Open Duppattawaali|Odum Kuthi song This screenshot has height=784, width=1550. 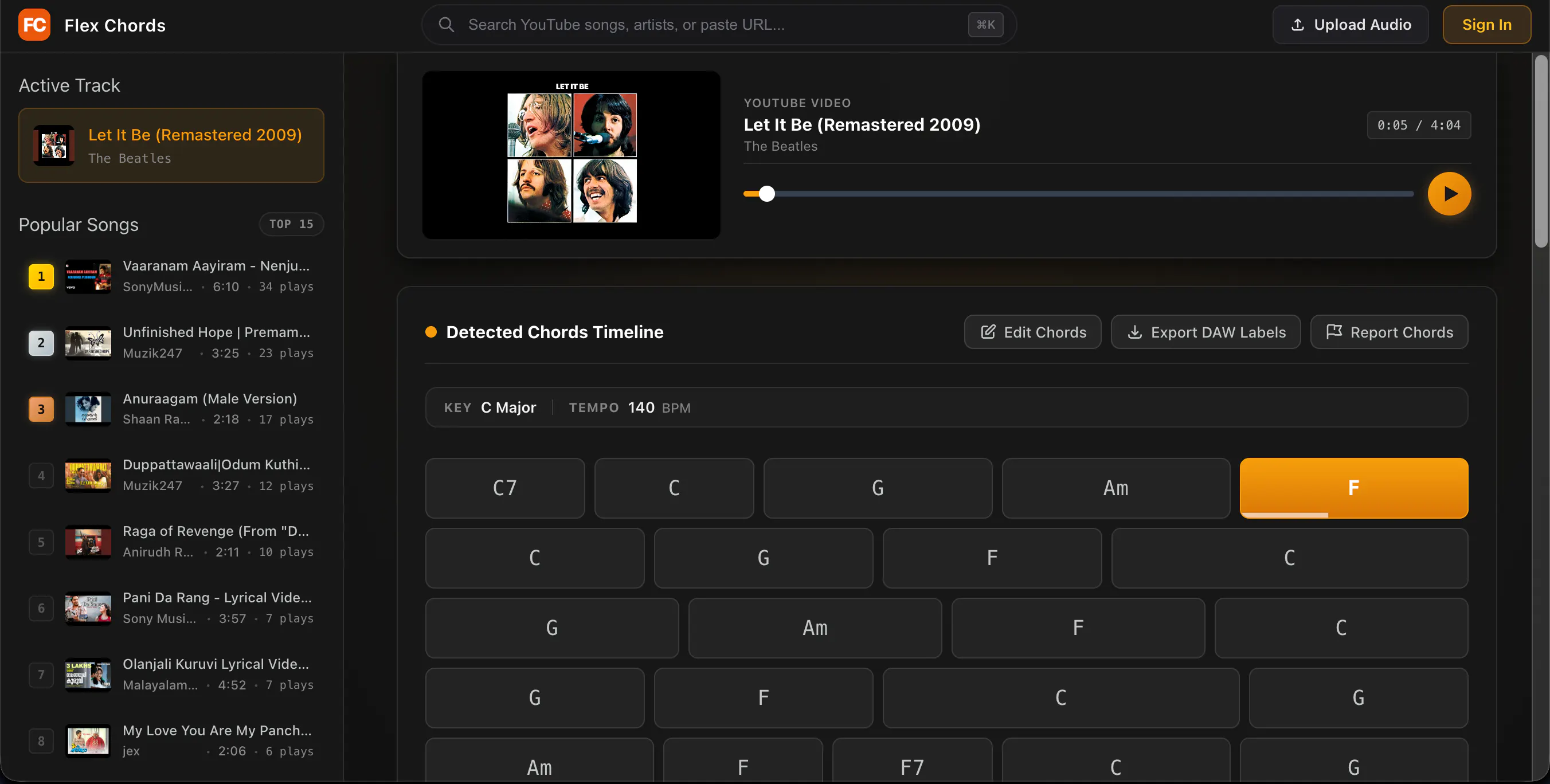(x=171, y=475)
